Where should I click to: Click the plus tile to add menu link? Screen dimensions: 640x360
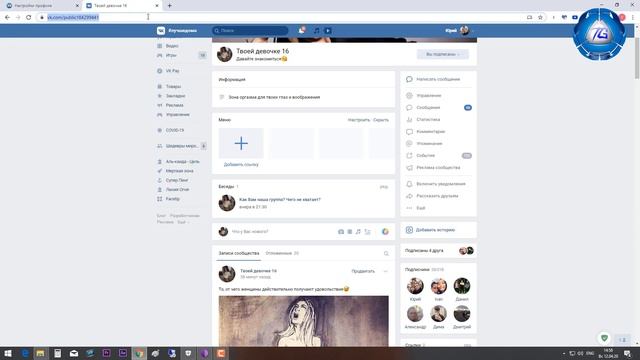pyautogui.click(x=241, y=143)
